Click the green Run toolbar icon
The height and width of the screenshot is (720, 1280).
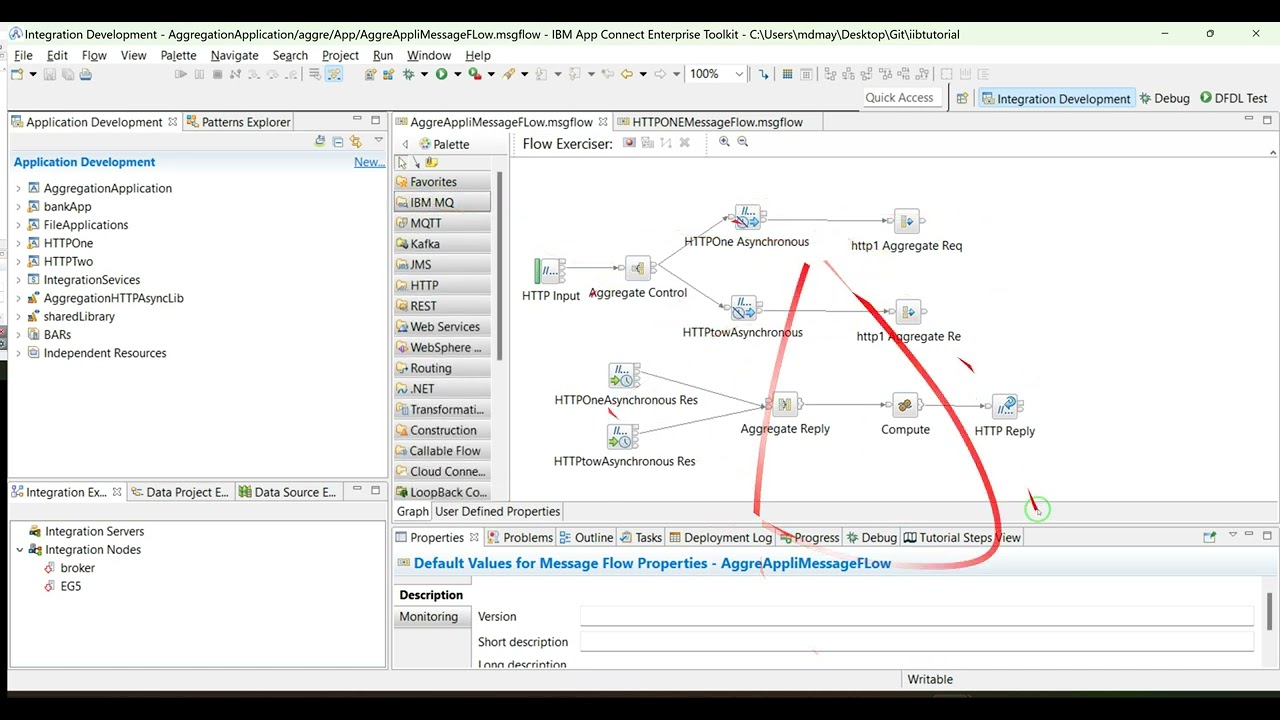click(x=441, y=74)
